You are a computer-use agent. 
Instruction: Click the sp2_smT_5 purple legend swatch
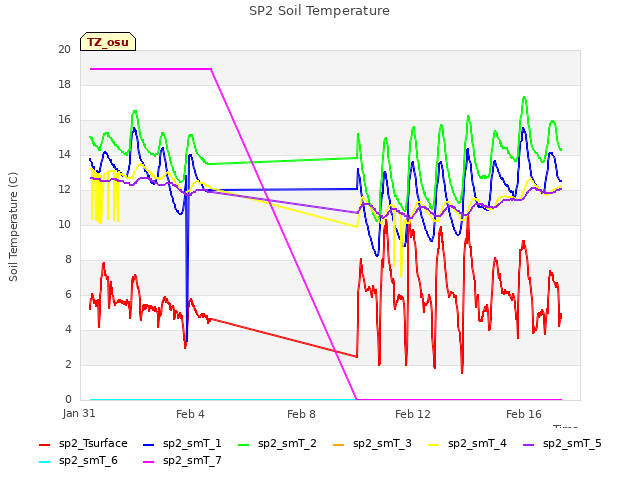click(x=529, y=444)
